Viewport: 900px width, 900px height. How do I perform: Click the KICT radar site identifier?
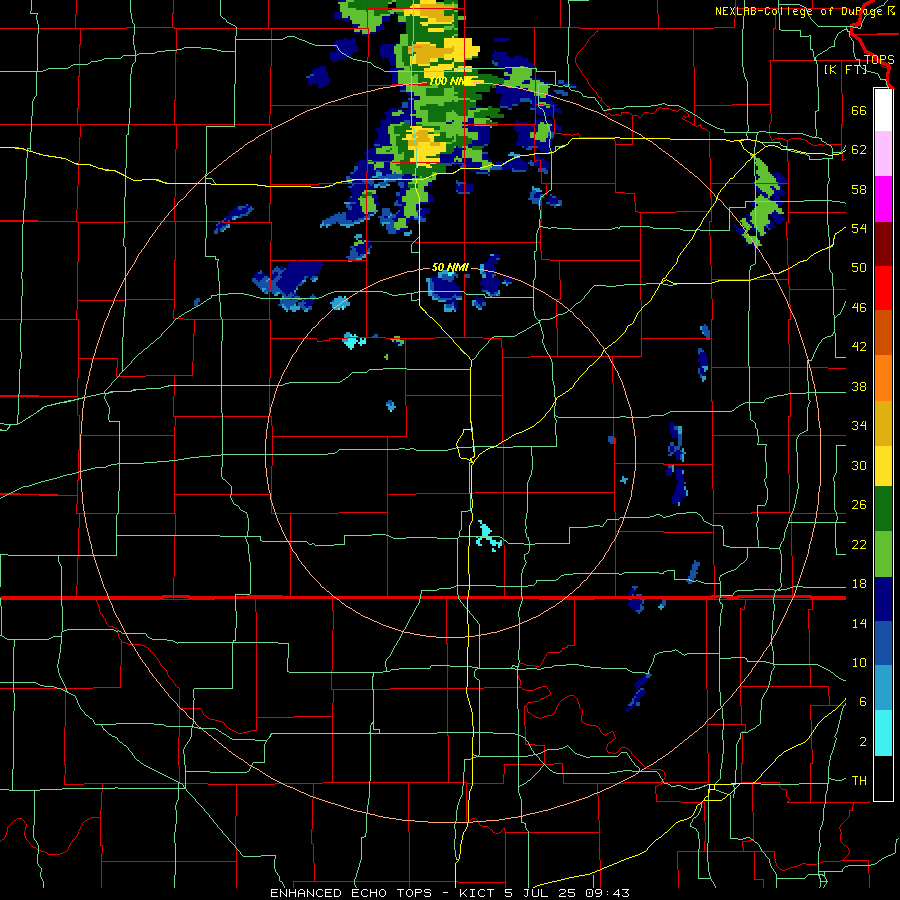point(477,893)
